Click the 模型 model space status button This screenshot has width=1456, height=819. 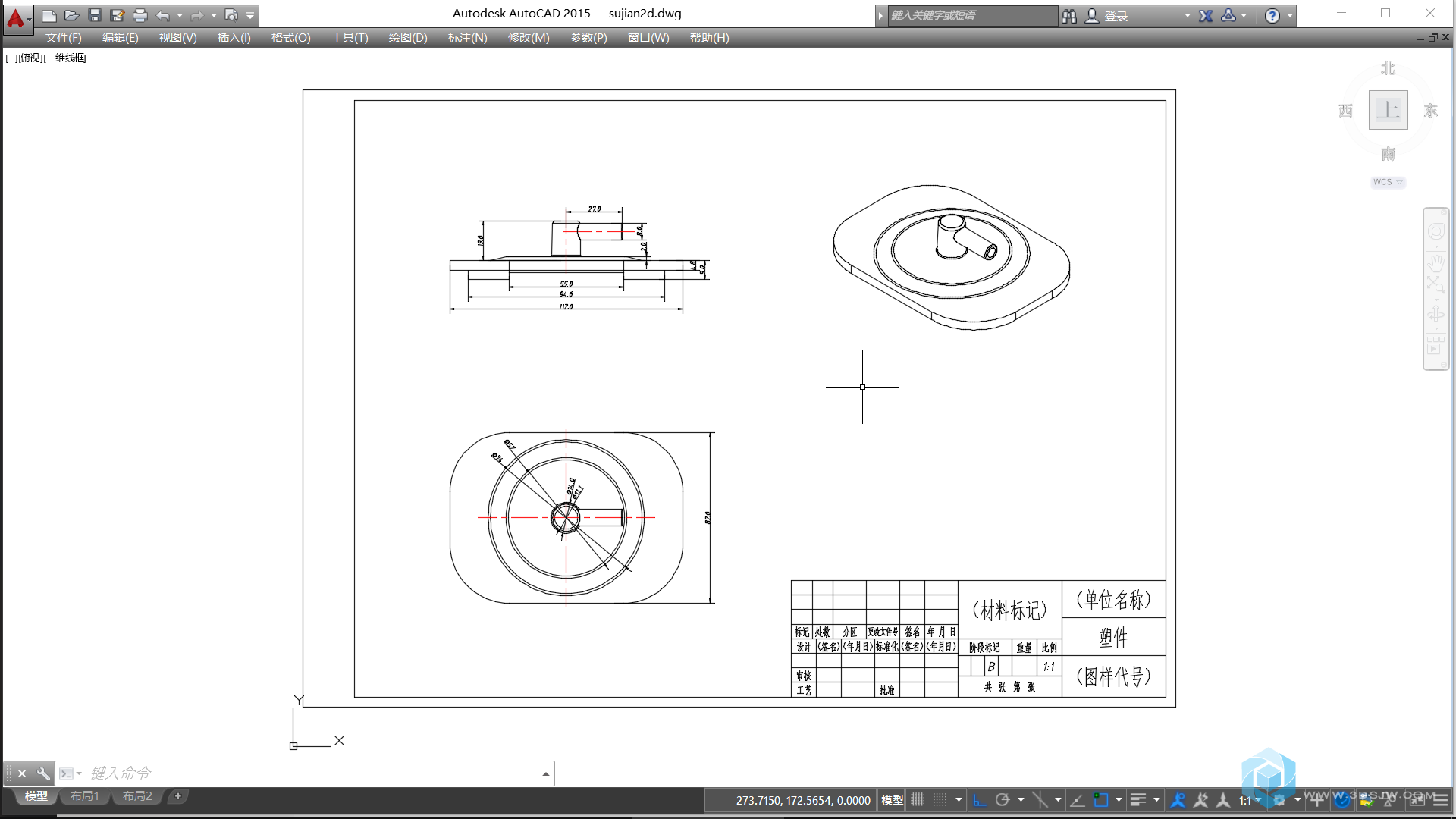(x=892, y=800)
